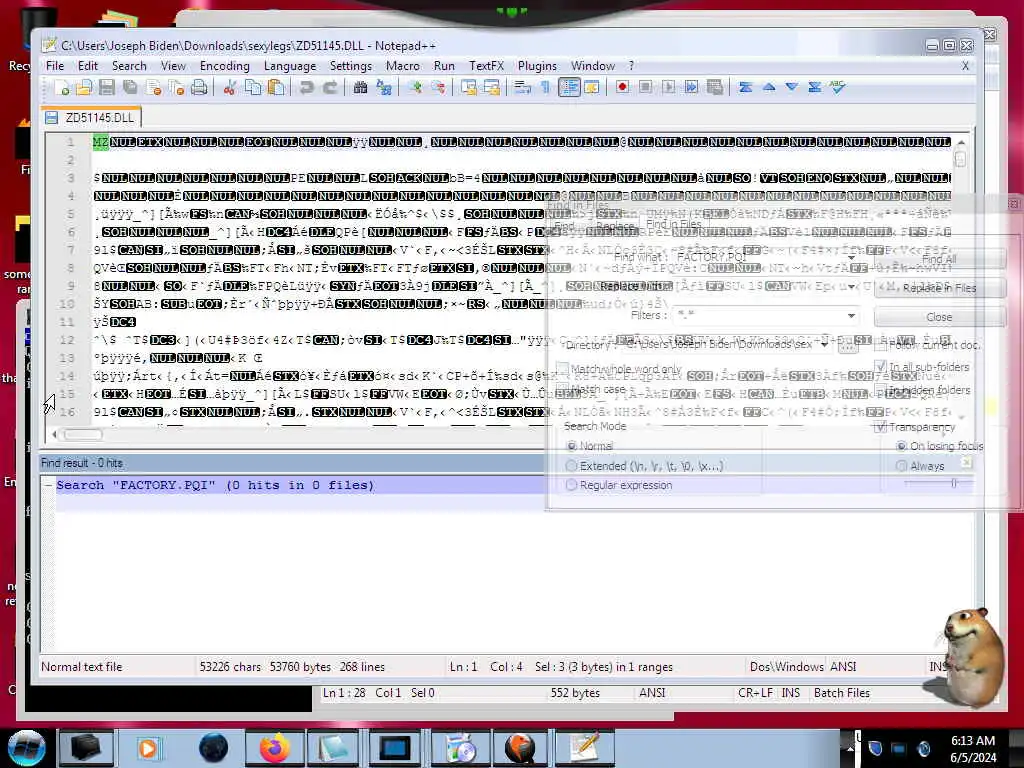The width and height of the screenshot is (1024, 768).
Task: Select the ZD51145.DLL document tab
Action: pos(91,118)
